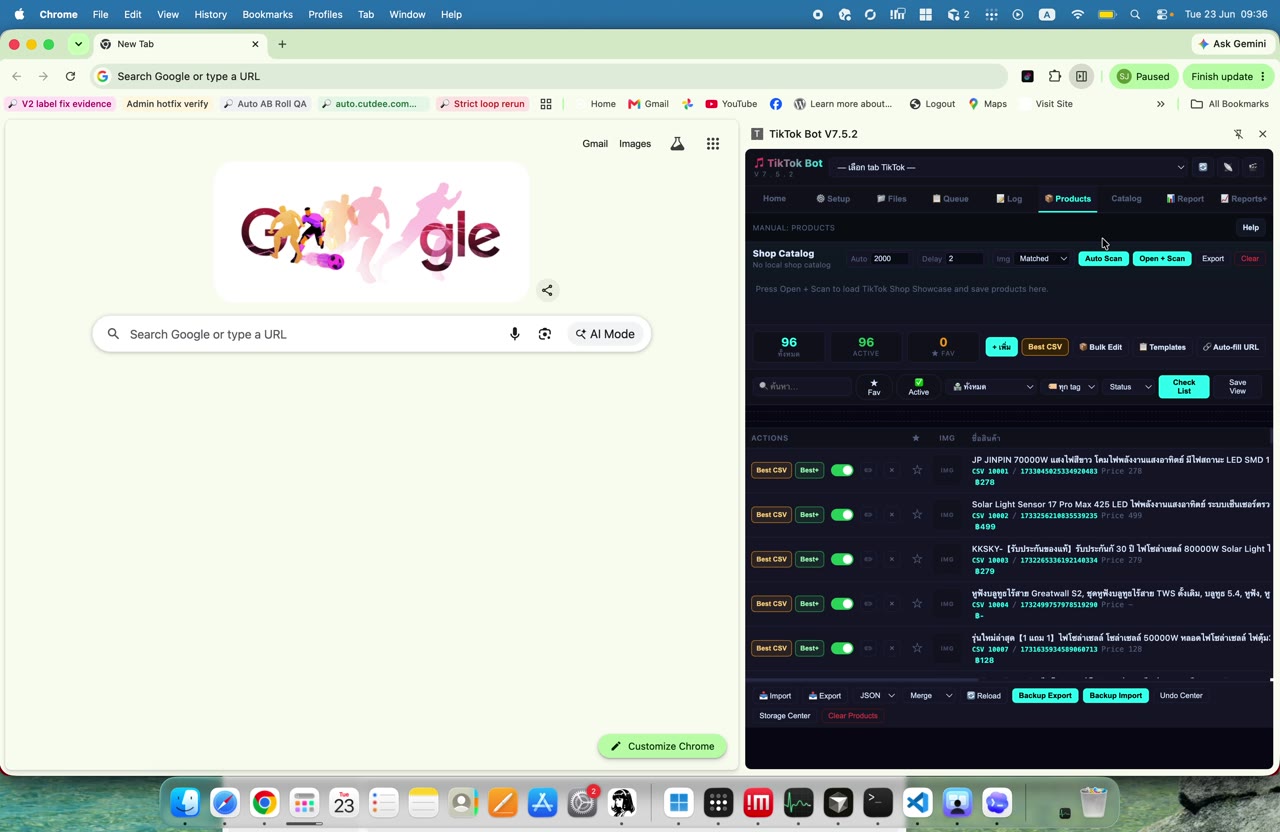
Task: Open the ทุก tag filter dropdown
Action: pos(1071,386)
